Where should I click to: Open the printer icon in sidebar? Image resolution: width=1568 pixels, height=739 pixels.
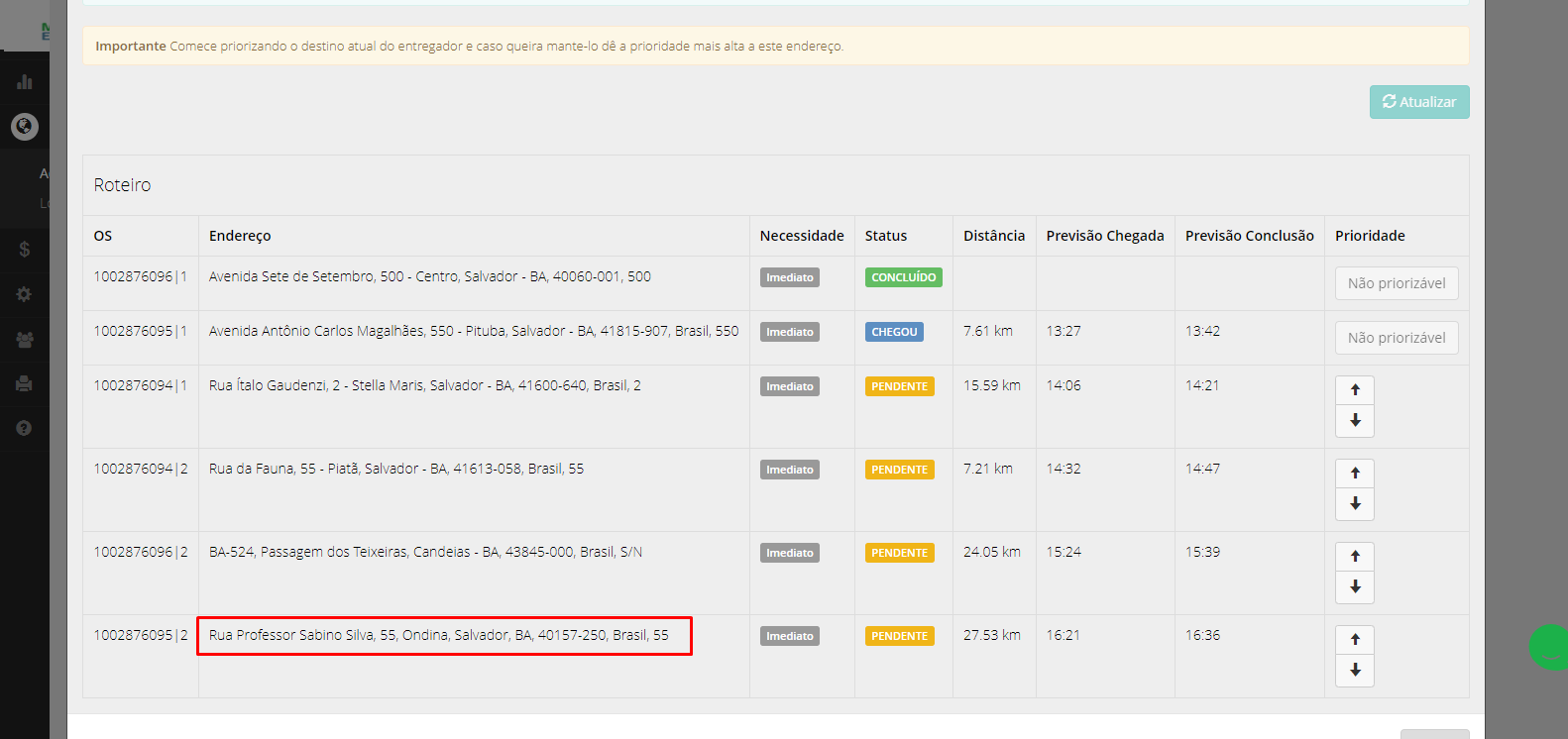[x=25, y=383]
